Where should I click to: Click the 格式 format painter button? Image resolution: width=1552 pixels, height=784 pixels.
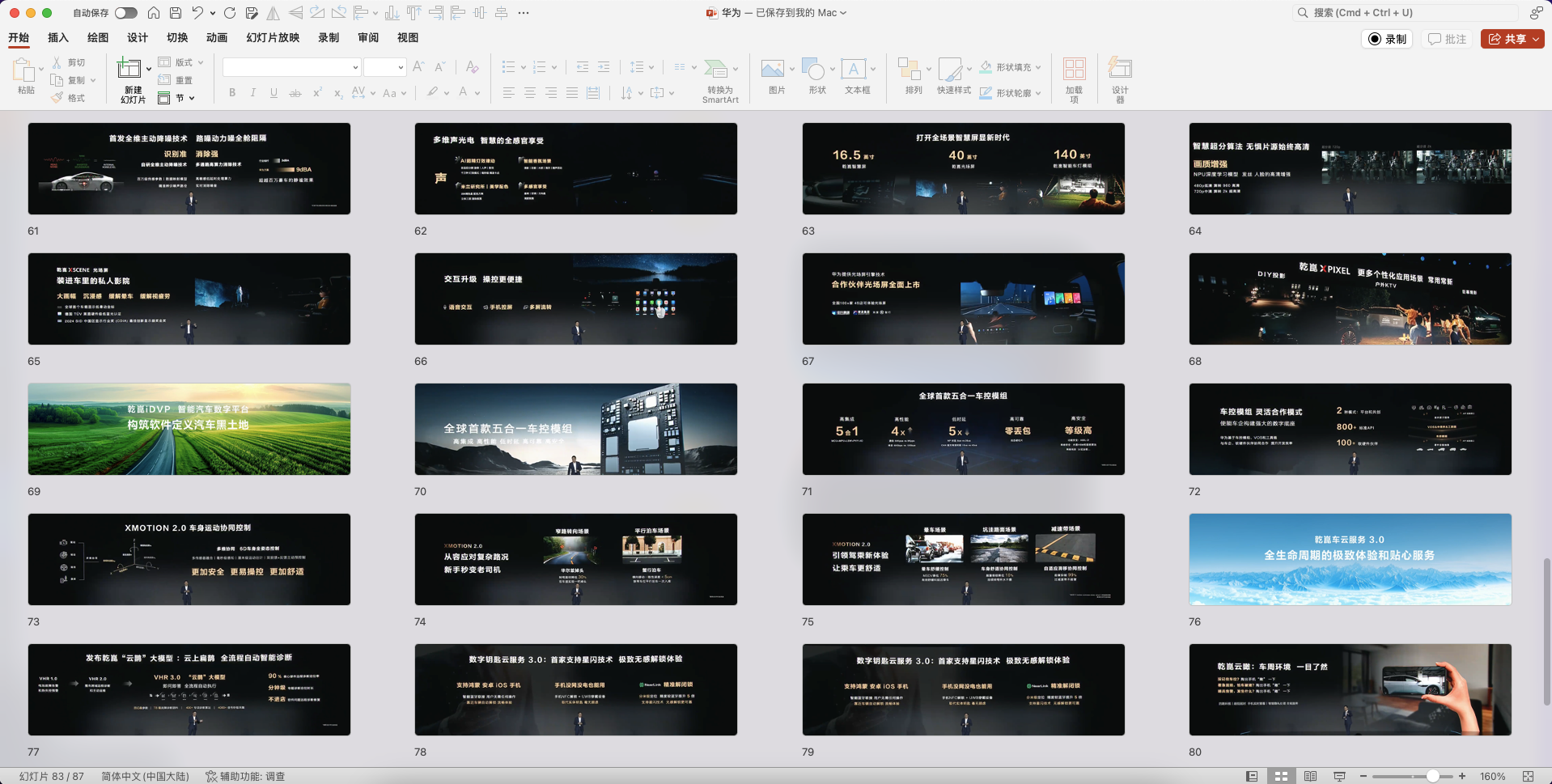69,98
